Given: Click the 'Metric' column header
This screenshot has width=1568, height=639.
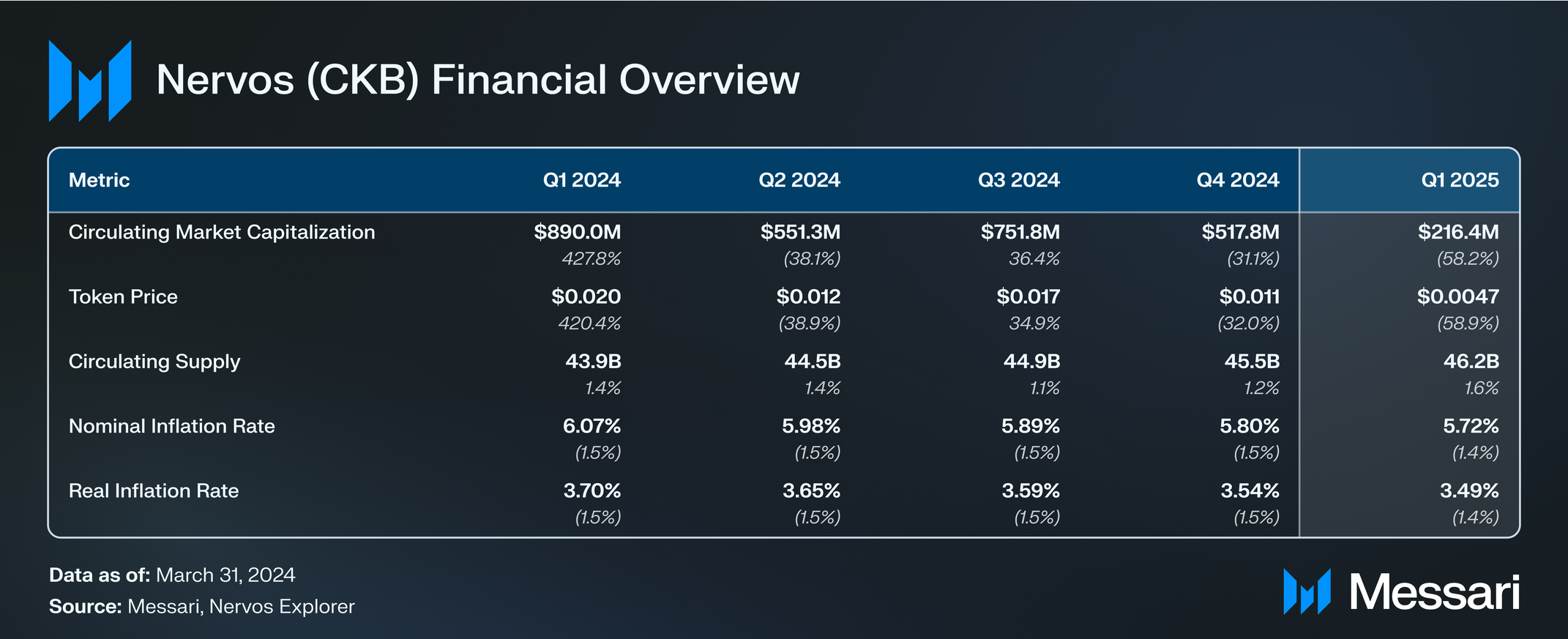Looking at the screenshot, I should point(99,180).
